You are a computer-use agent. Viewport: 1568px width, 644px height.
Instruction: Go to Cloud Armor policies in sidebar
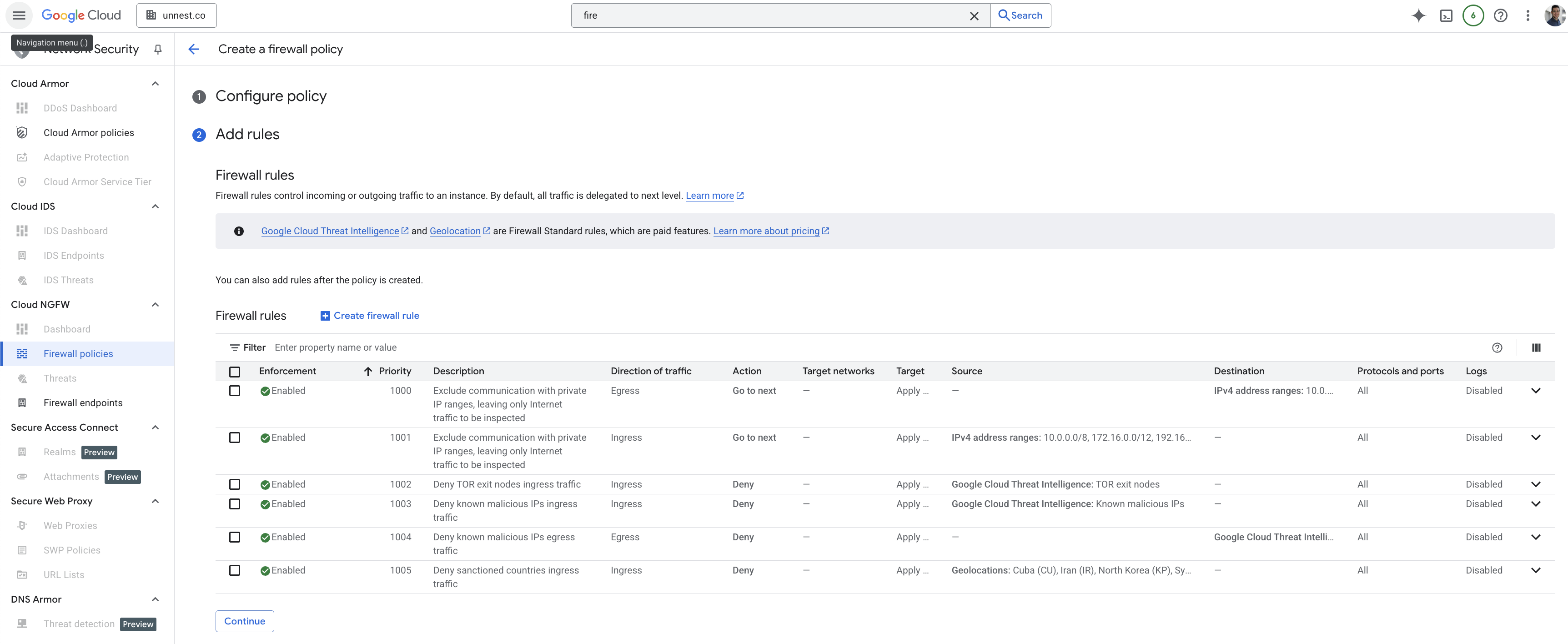click(88, 133)
